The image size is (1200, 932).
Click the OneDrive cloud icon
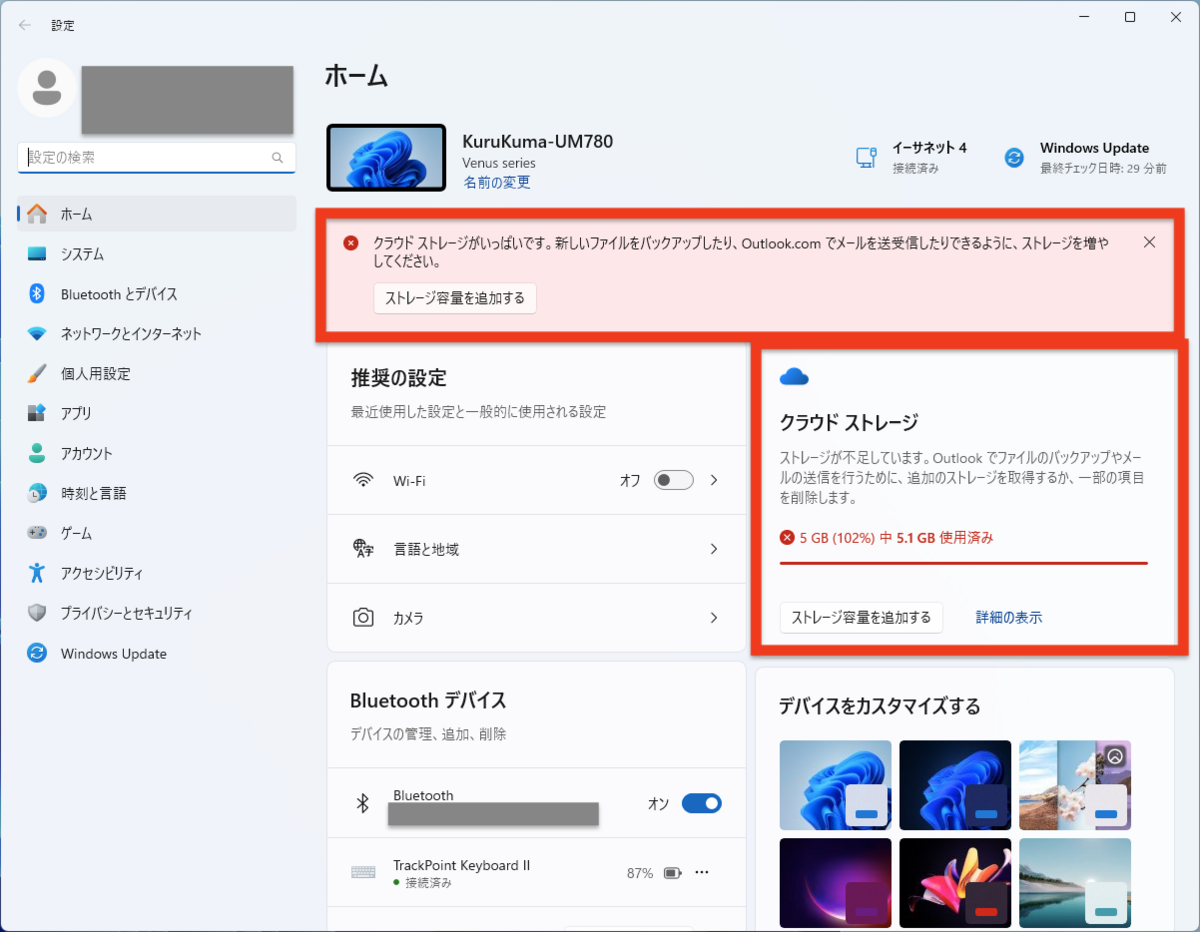click(793, 376)
